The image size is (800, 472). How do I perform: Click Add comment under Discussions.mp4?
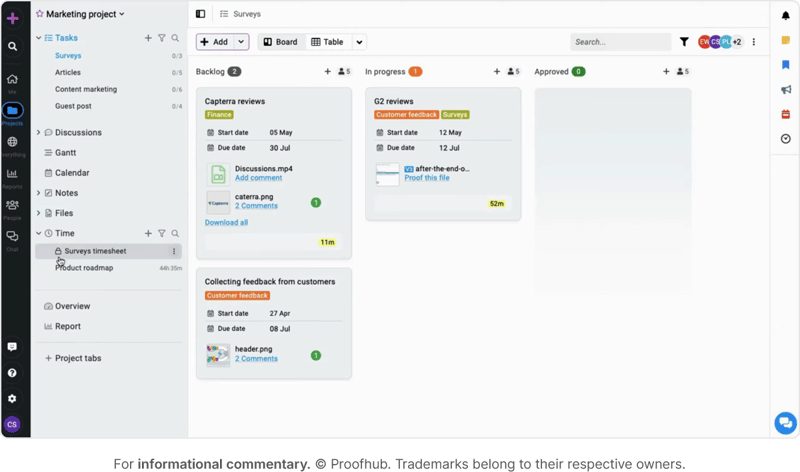coord(258,178)
